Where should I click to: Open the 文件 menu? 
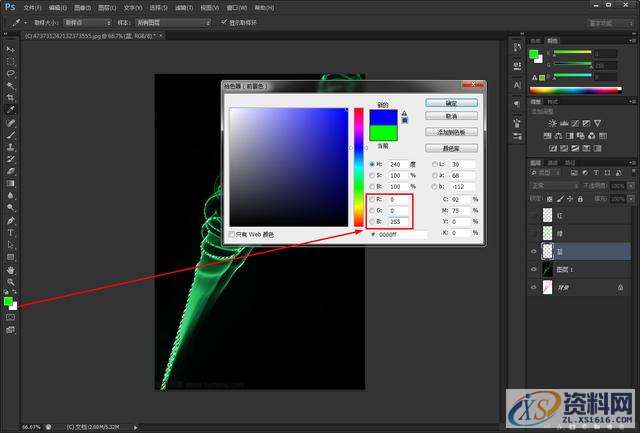tap(30, 6)
